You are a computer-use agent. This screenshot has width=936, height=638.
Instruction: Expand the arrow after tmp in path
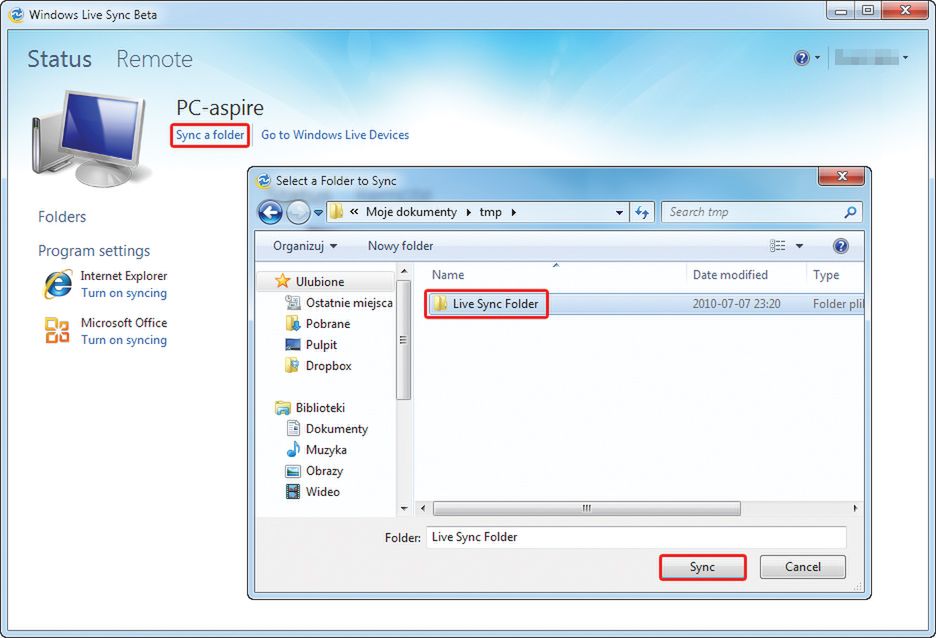[x=513, y=212]
